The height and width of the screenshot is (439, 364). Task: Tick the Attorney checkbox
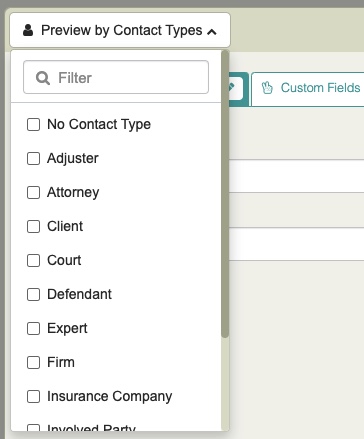33,192
